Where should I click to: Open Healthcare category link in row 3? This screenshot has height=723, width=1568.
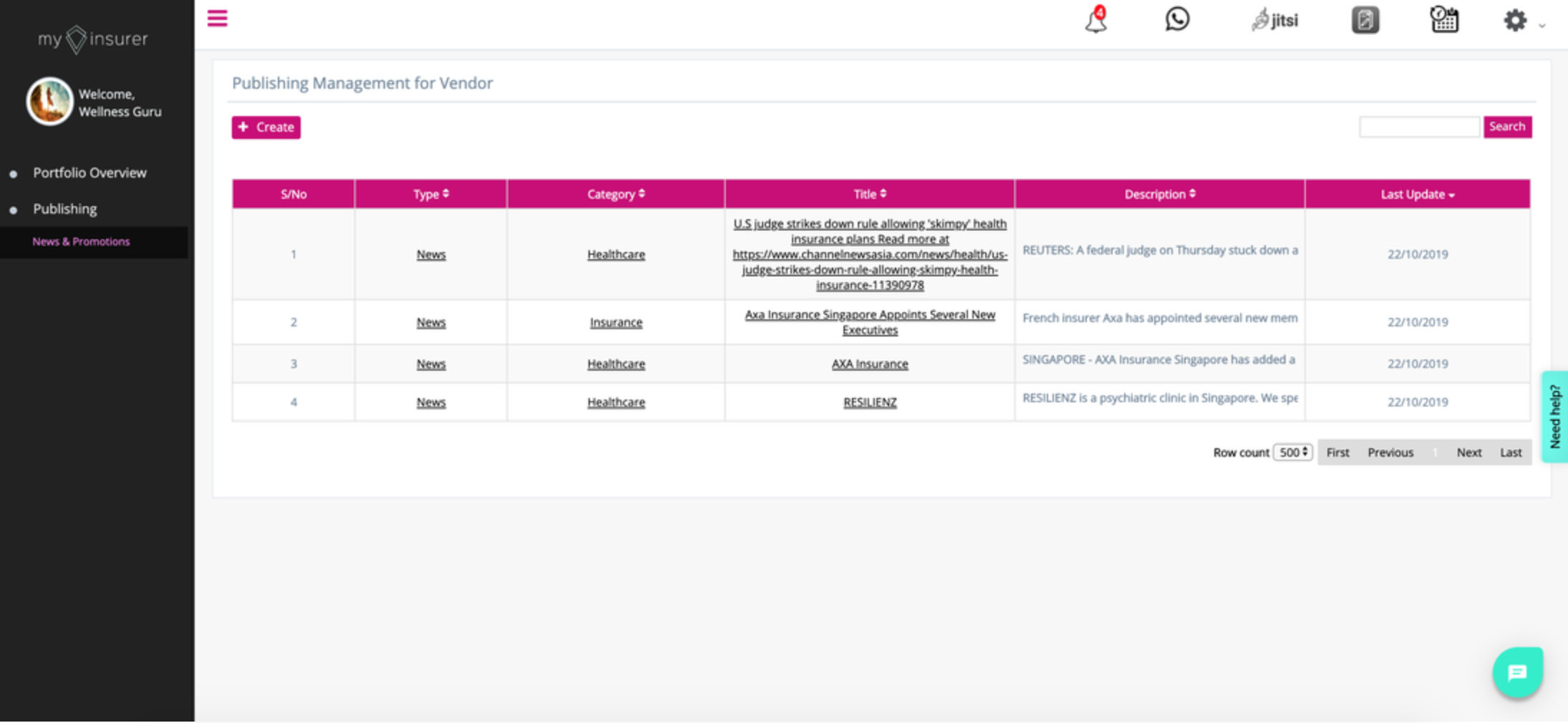click(616, 364)
